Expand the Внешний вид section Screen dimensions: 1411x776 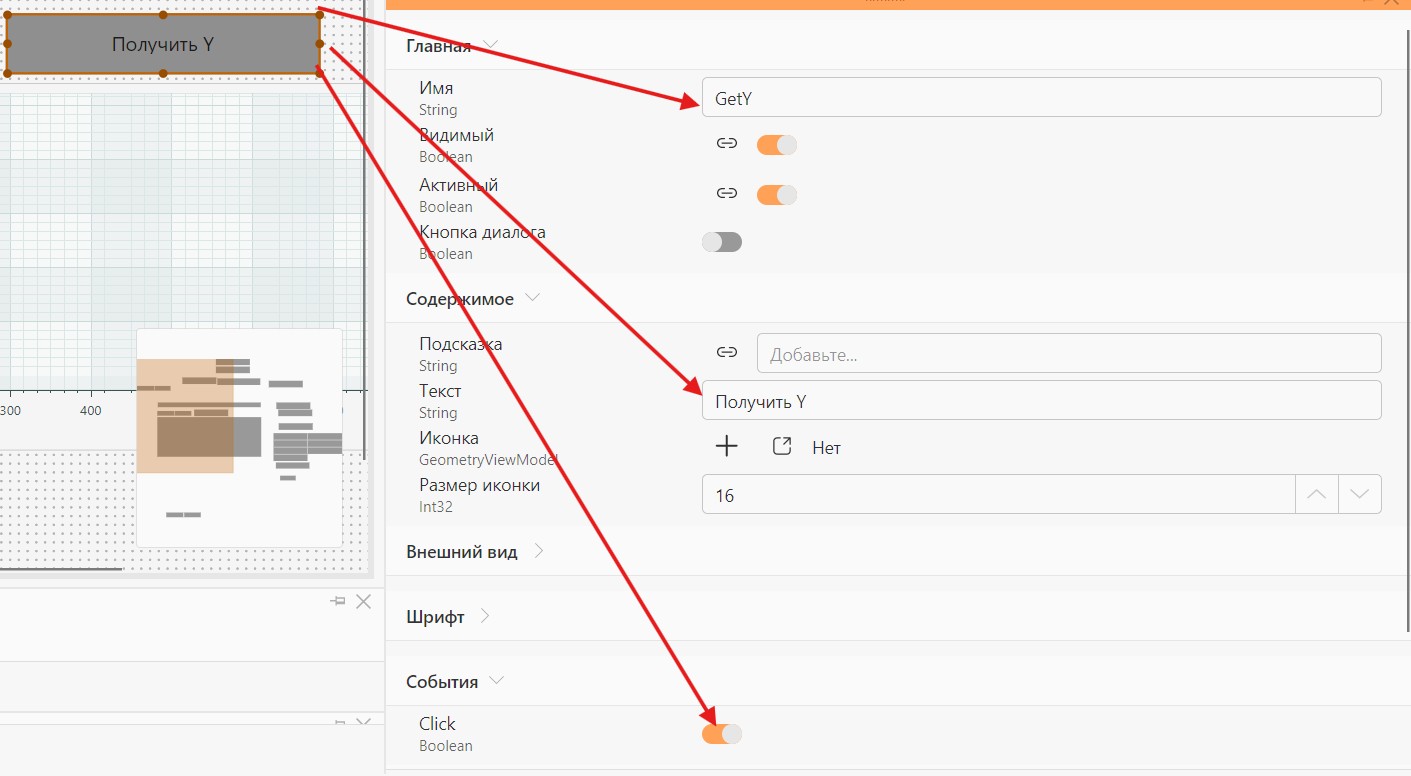(538, 551)
